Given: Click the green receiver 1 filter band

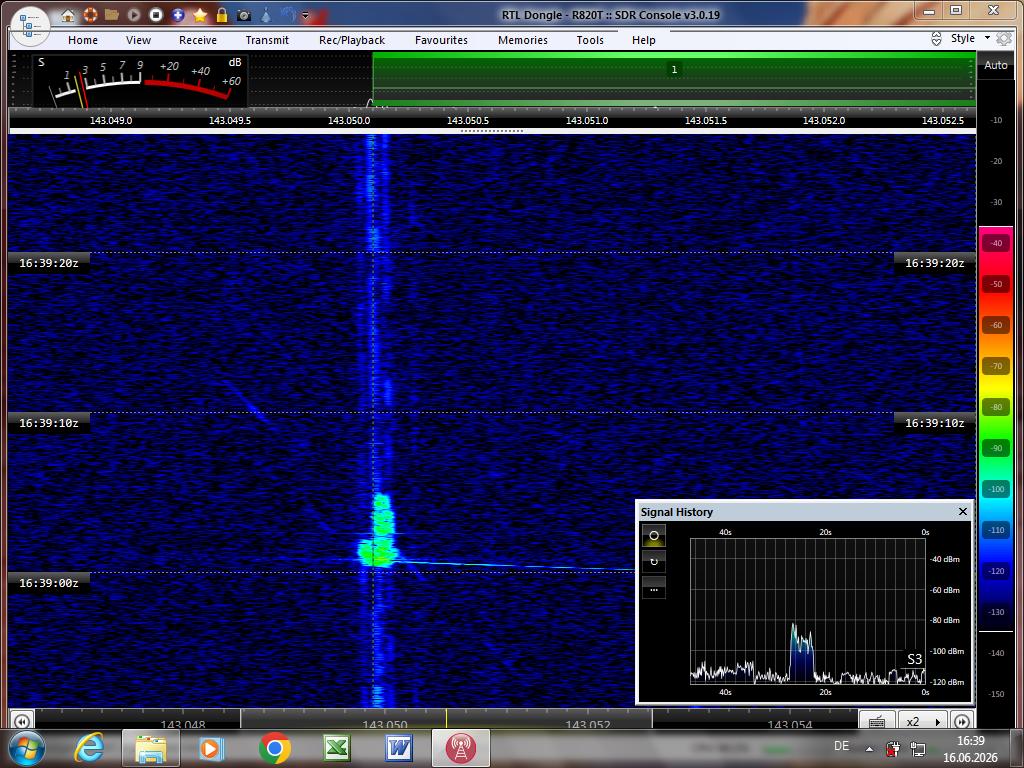Looking at the screenshot, I should coord(674,79).
